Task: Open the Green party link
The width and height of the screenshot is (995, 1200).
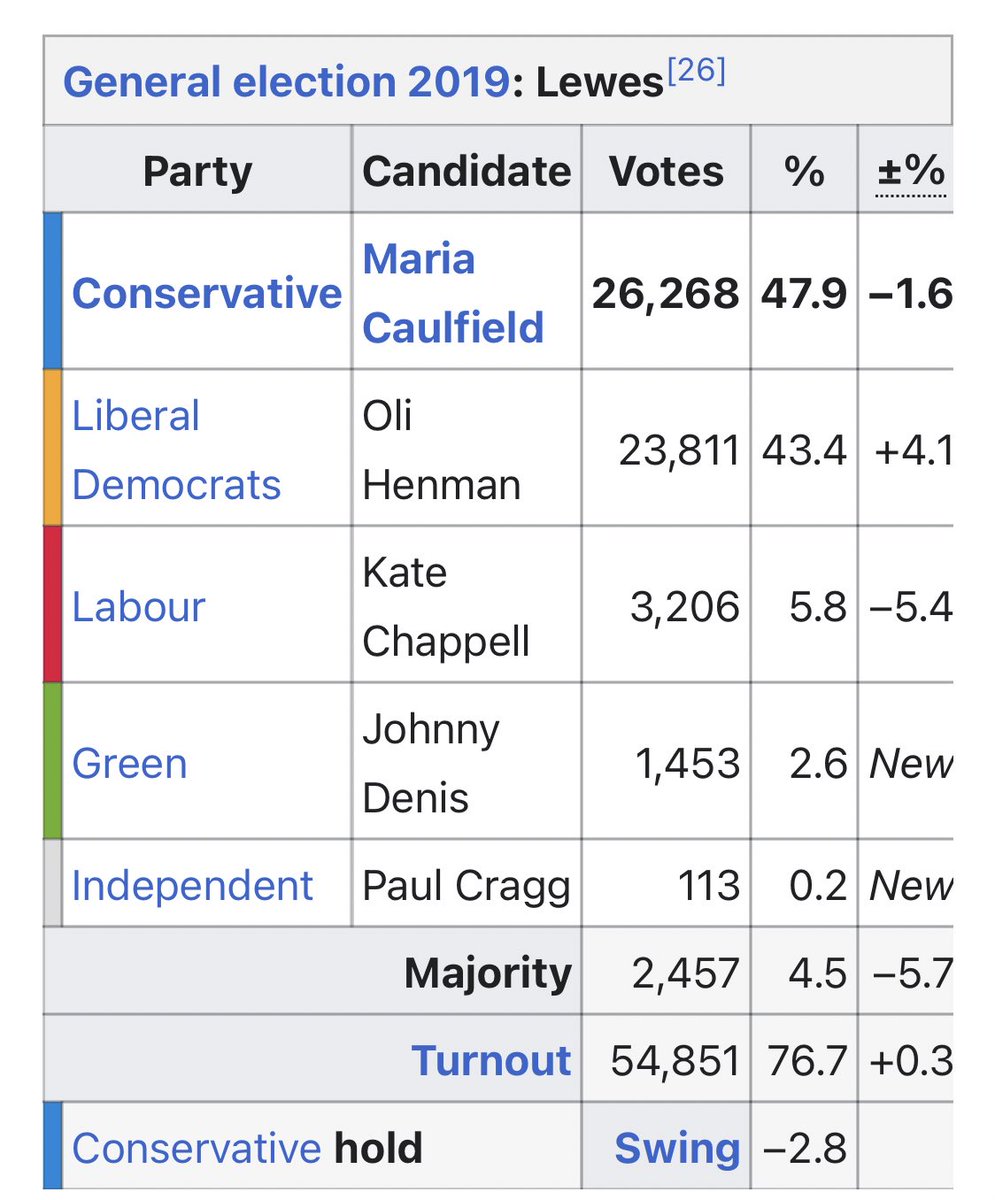Action: [130, 763]
